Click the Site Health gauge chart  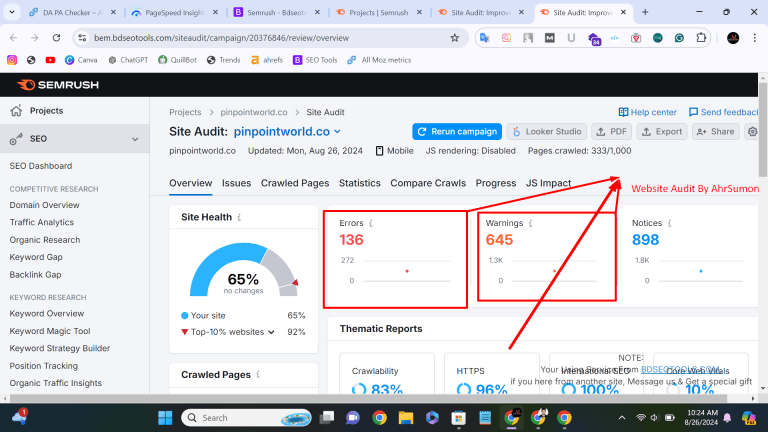(243, 269)
